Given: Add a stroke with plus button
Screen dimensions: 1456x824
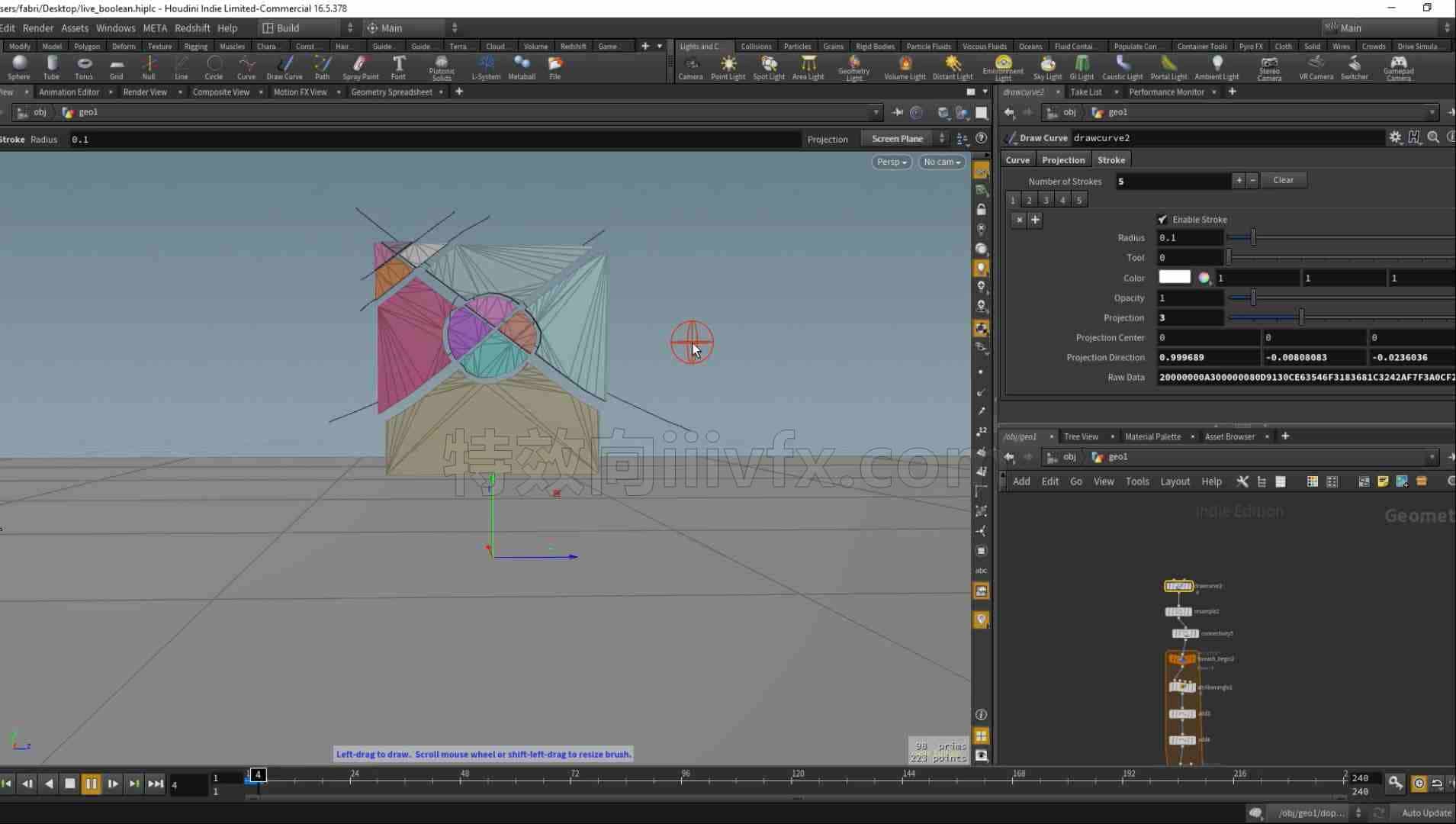Looking at the screenshot, I should pyautogui.click(x=1239, y=181).
